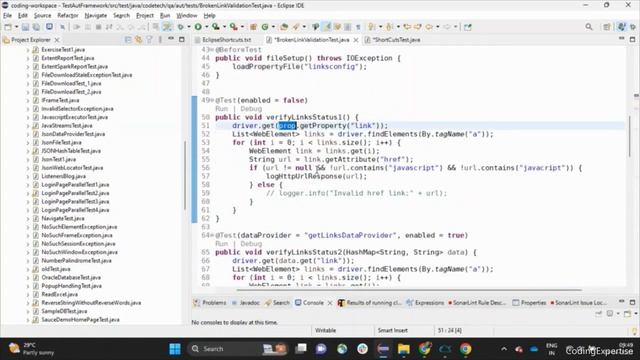Open the New file dropdown arrow
Screen dimensions: 640x360
(16, 27)
